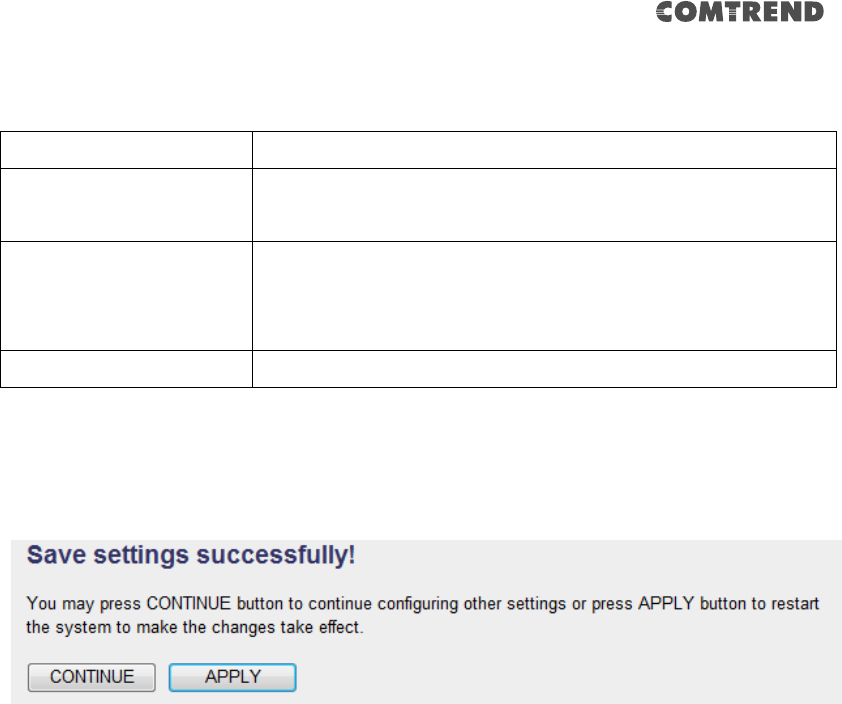
Task: Click the CONTINUE button
Action: [92, 677]
